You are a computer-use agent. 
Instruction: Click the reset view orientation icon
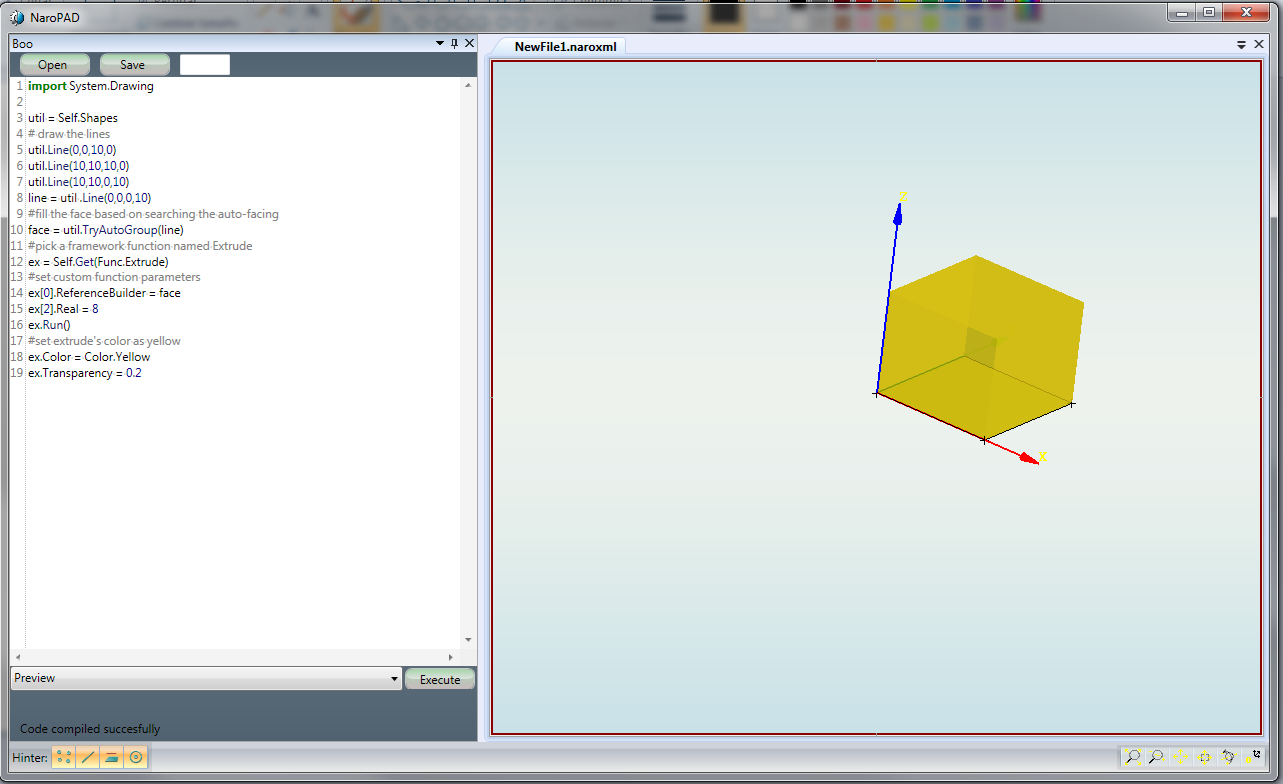tap(1252, 757)
